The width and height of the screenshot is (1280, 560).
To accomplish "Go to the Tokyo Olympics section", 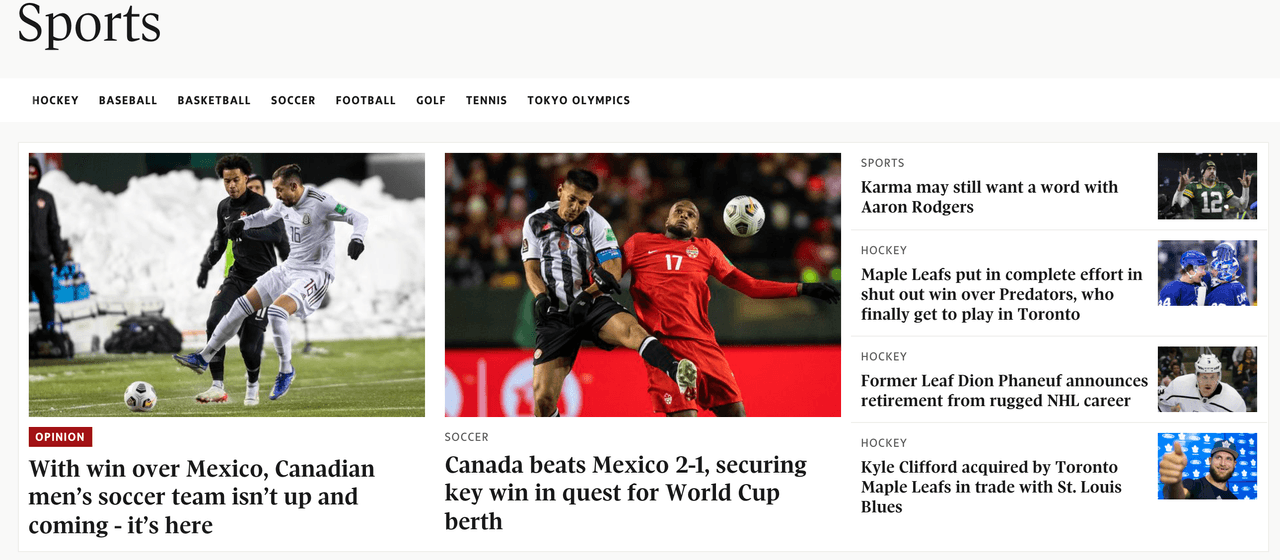I will coord(579,100).
